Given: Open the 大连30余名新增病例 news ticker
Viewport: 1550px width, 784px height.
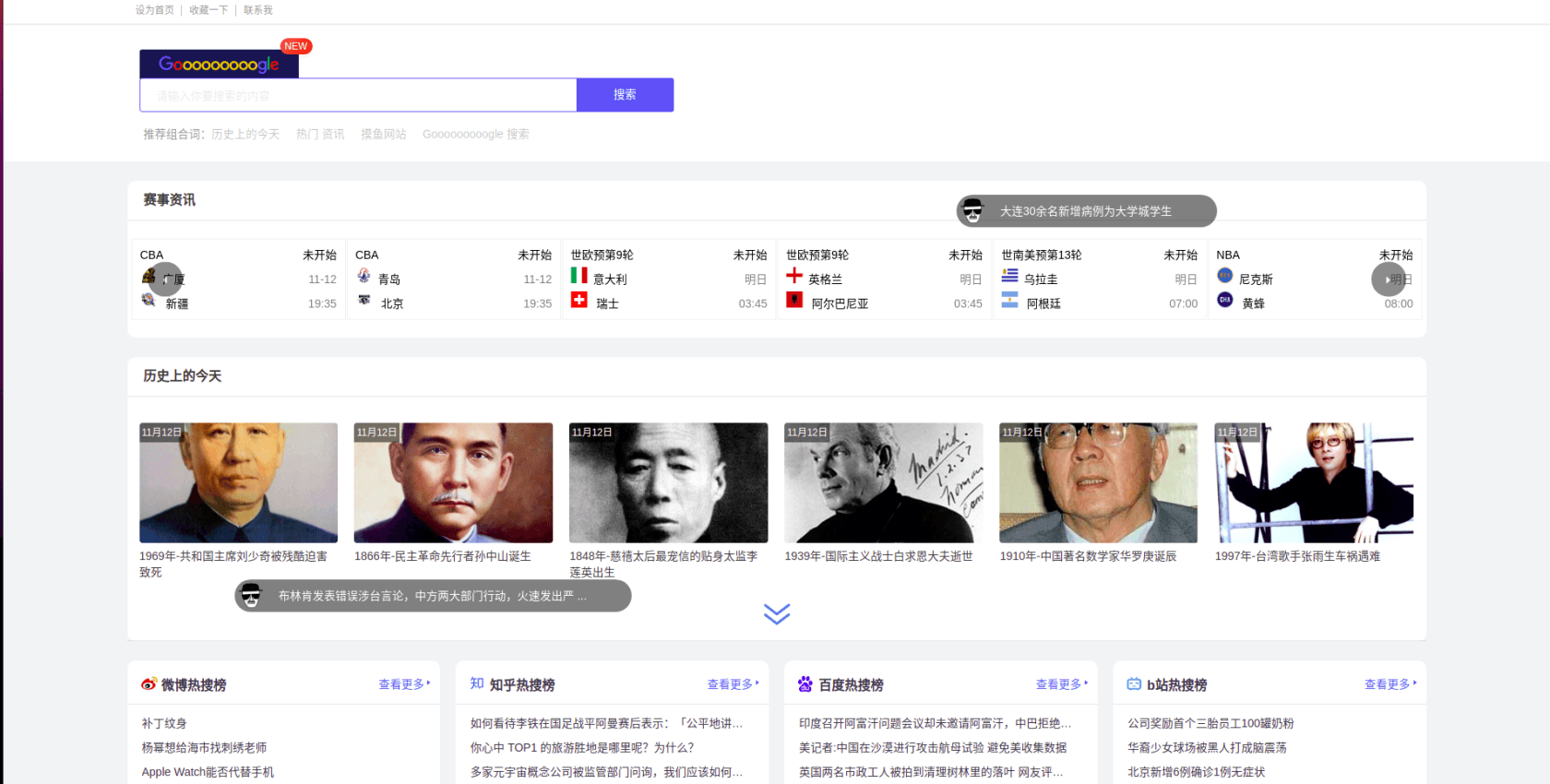Looking at the screenshot, I should point(1086,211).
